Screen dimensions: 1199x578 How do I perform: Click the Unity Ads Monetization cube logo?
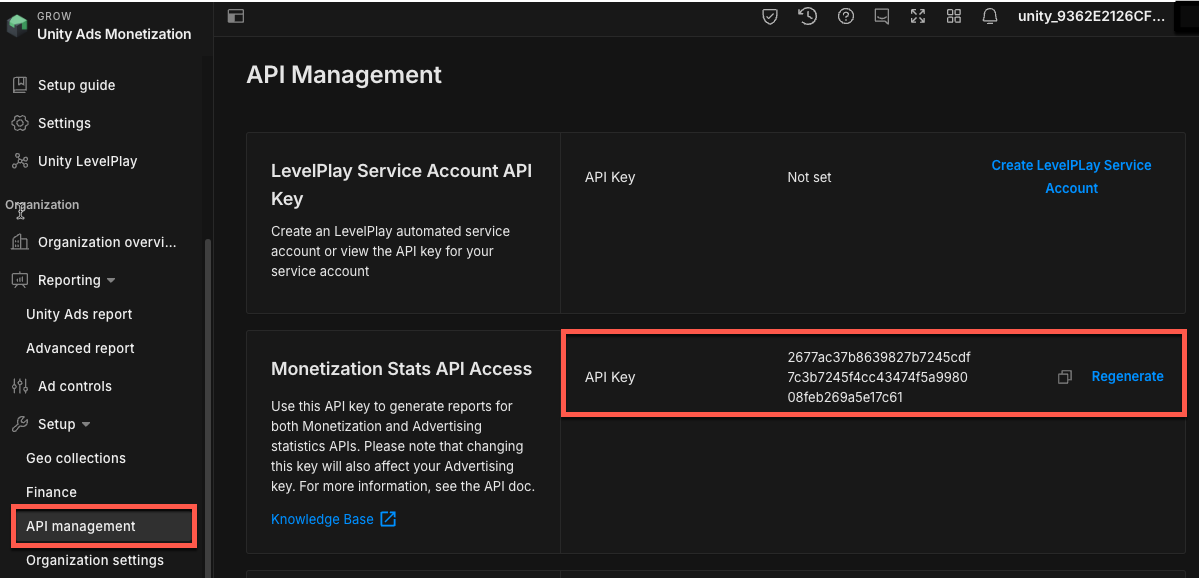[17, 26]
